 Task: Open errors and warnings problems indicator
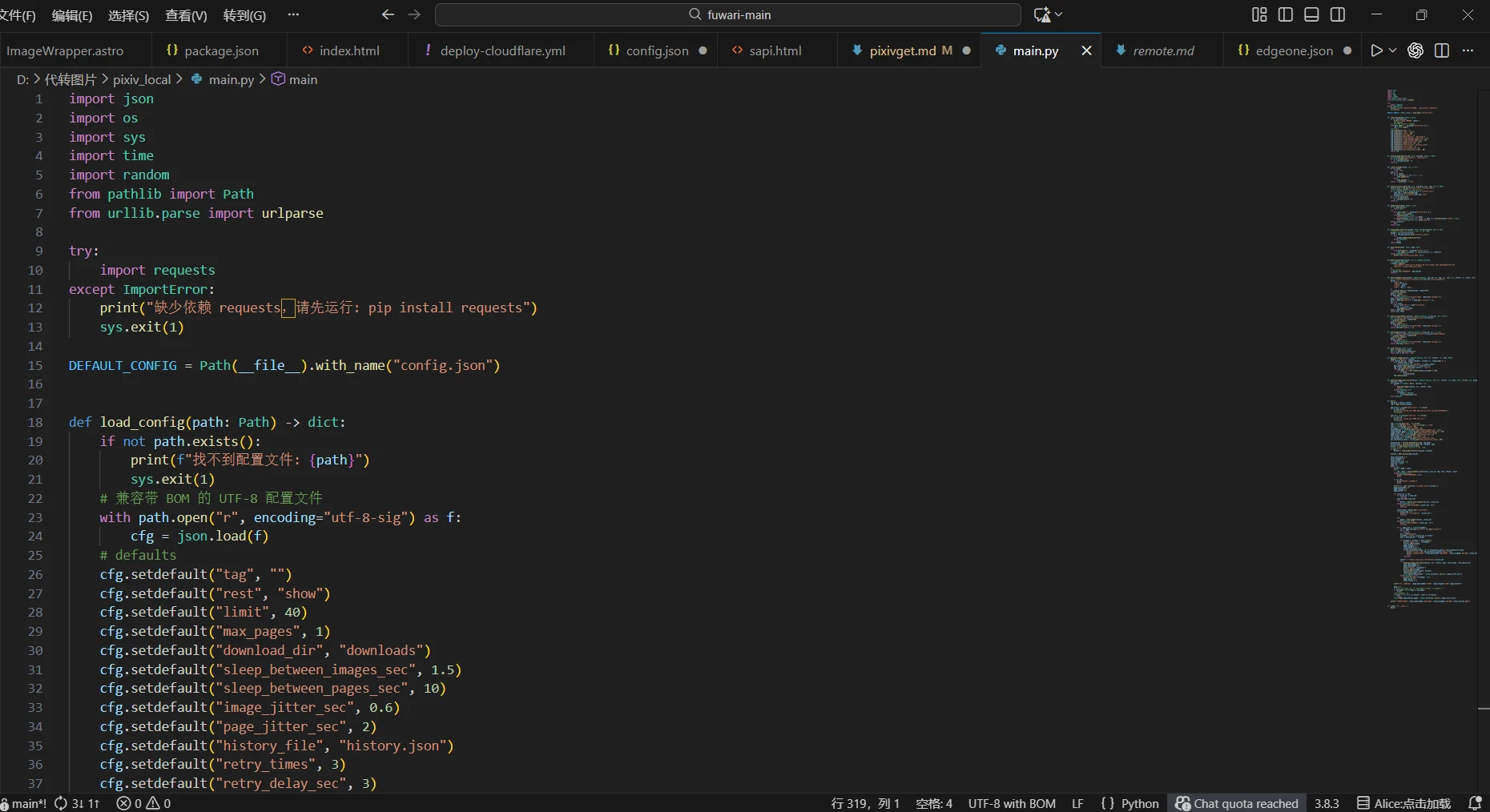[143, 803]
